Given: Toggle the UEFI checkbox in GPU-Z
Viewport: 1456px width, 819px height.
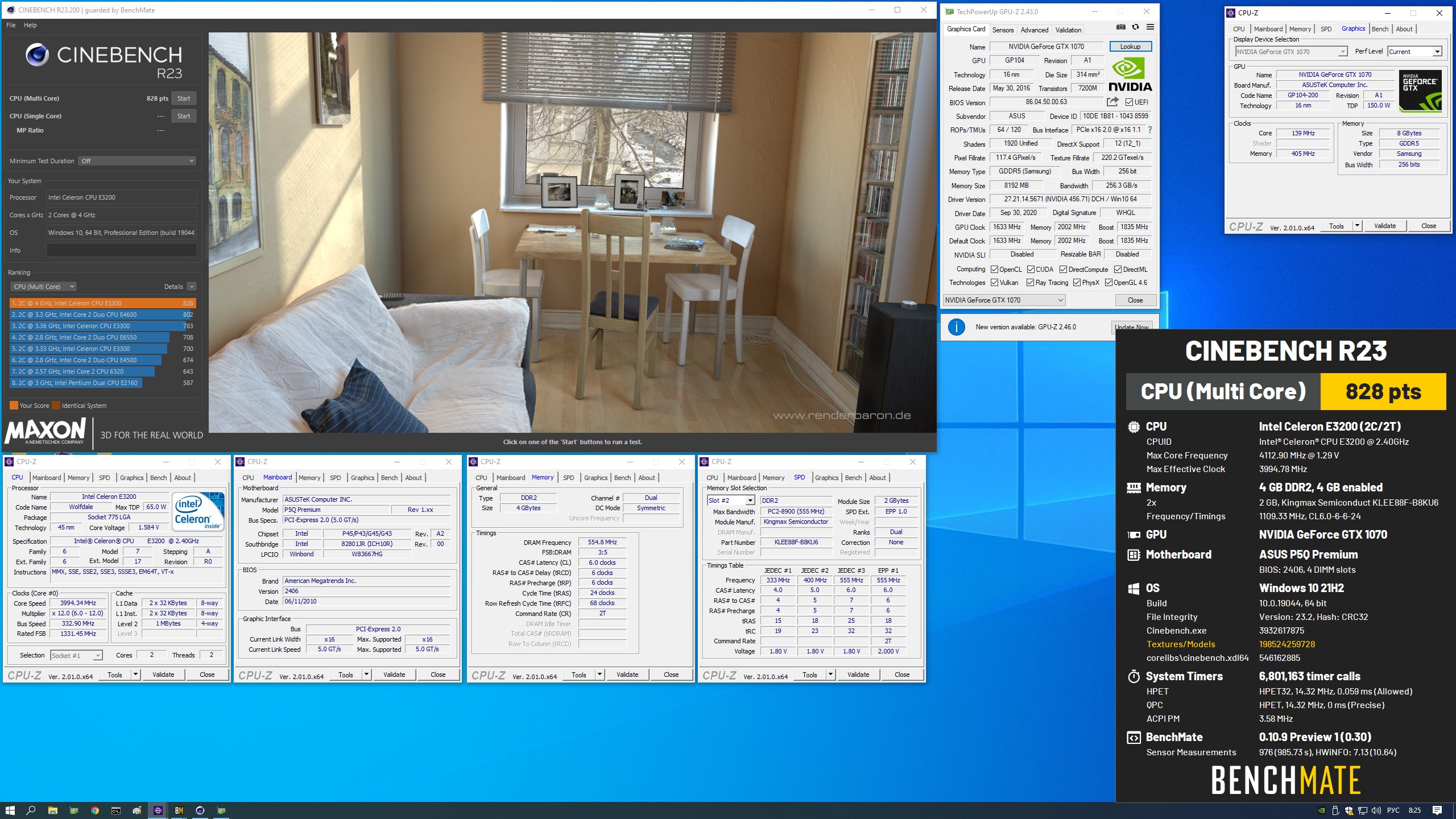Looking at the screenshot, I should (1130, 102).
